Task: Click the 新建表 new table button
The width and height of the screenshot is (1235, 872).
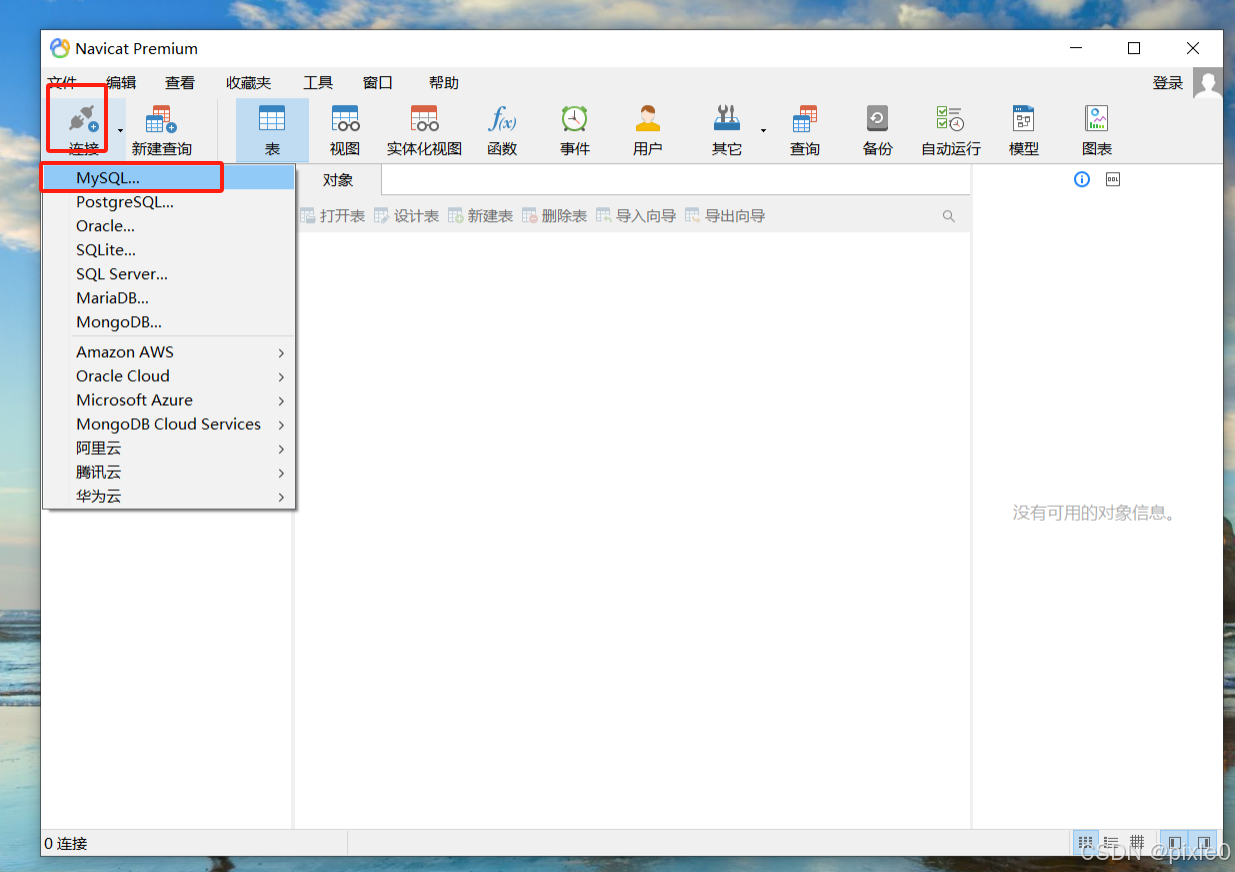Action: (481, 216)
